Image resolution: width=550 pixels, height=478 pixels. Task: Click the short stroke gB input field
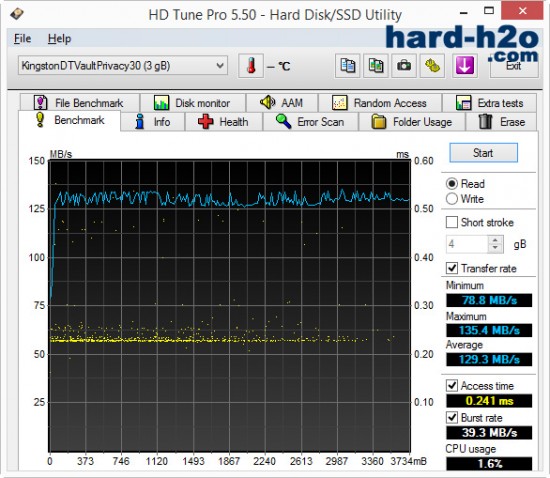pyautogui.click(x=467, y=244)
